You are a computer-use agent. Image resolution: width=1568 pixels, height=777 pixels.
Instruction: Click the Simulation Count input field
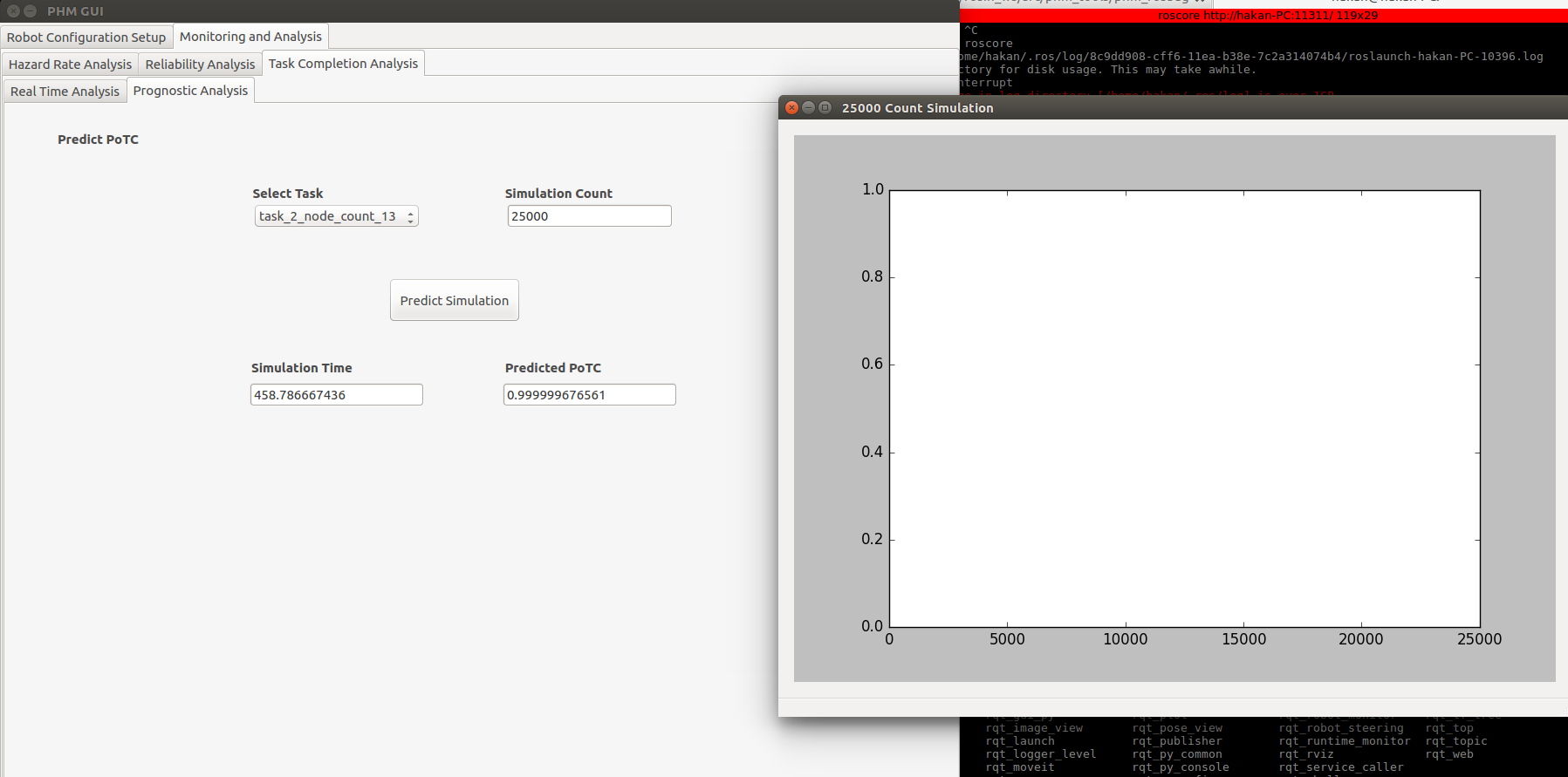tap(589, 216)
